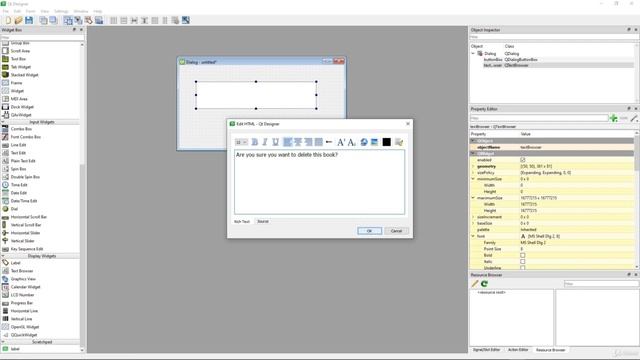
Task: Switch to the Action Editor tab
Action: tap(518, 350)
